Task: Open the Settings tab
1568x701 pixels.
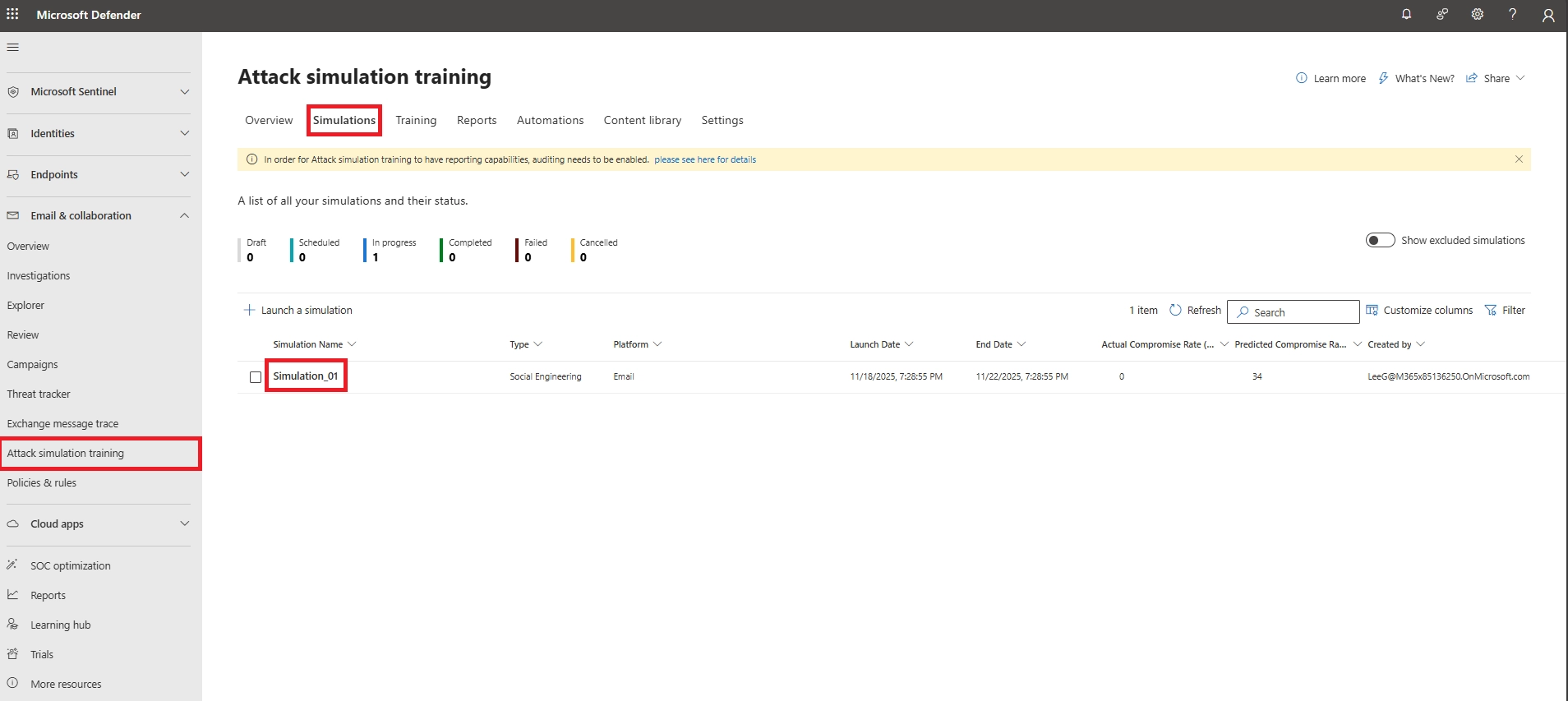Action: pos(722,120)
